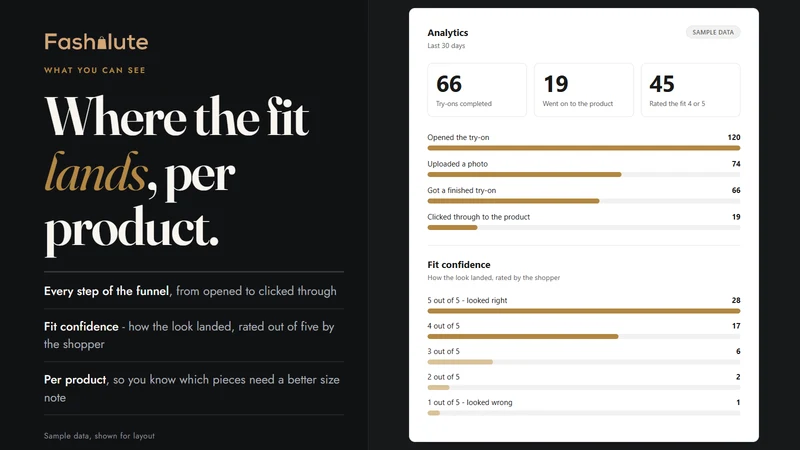800x450 pixels.
Task: Click the Got a finished try-on bar
Action: [x=584, y=201]
